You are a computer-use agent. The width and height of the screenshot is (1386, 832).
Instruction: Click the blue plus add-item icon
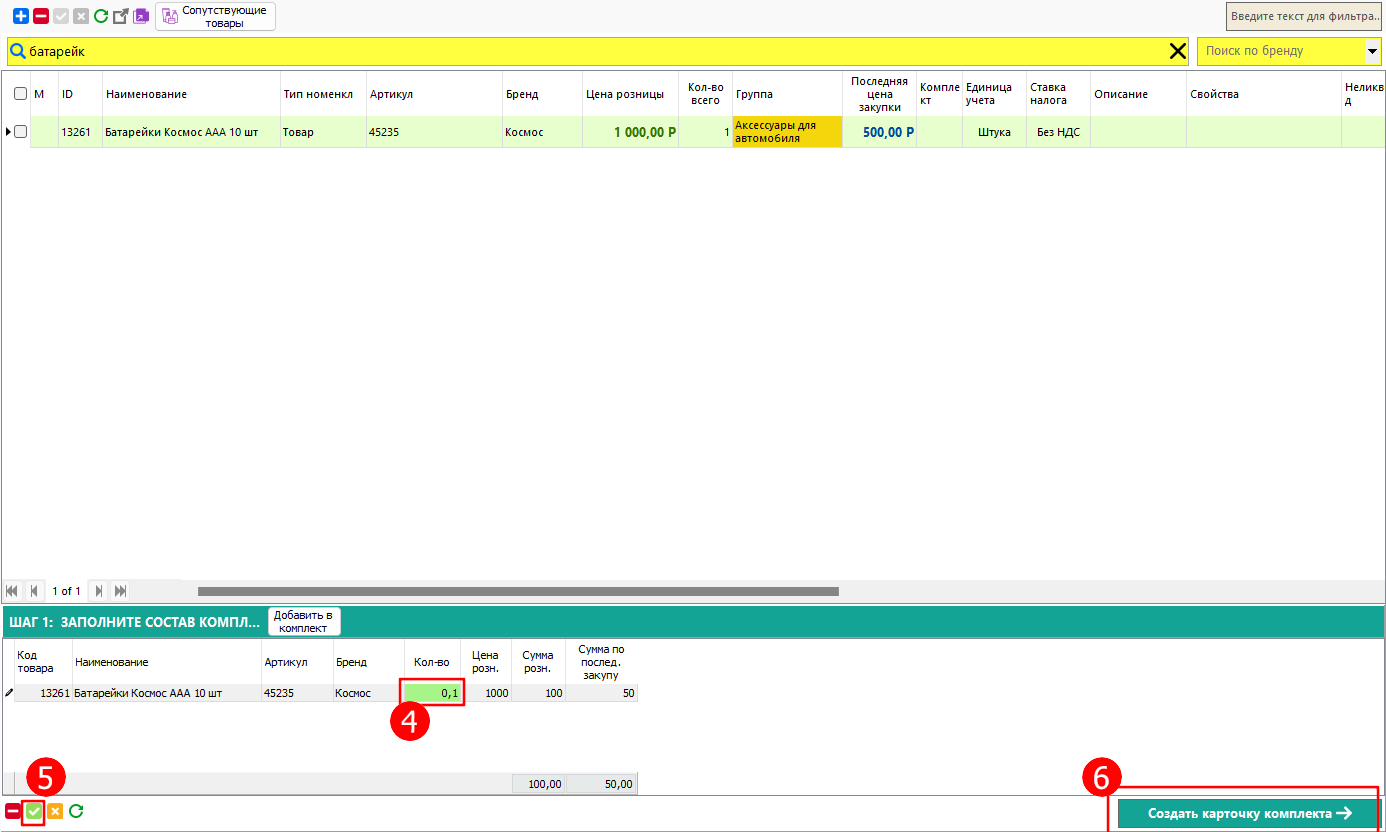point(20,16)
